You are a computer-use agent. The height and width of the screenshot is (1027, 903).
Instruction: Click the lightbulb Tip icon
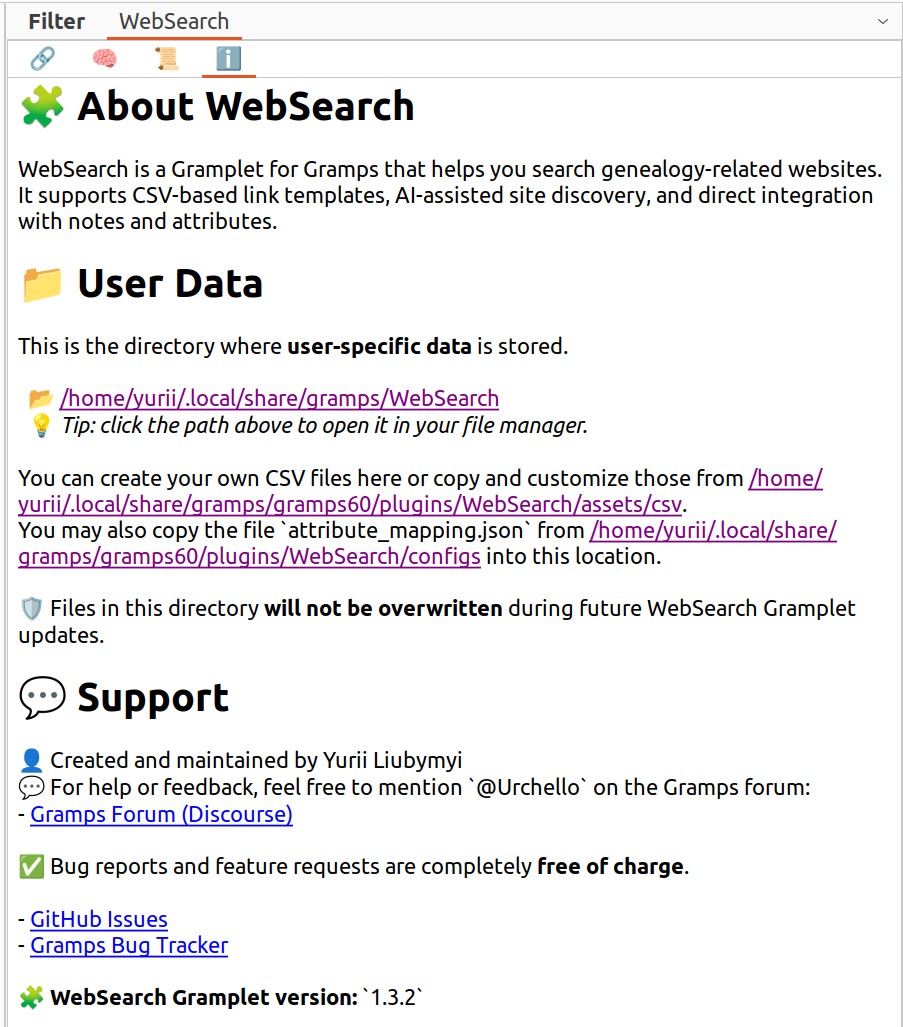coord(41,425)
